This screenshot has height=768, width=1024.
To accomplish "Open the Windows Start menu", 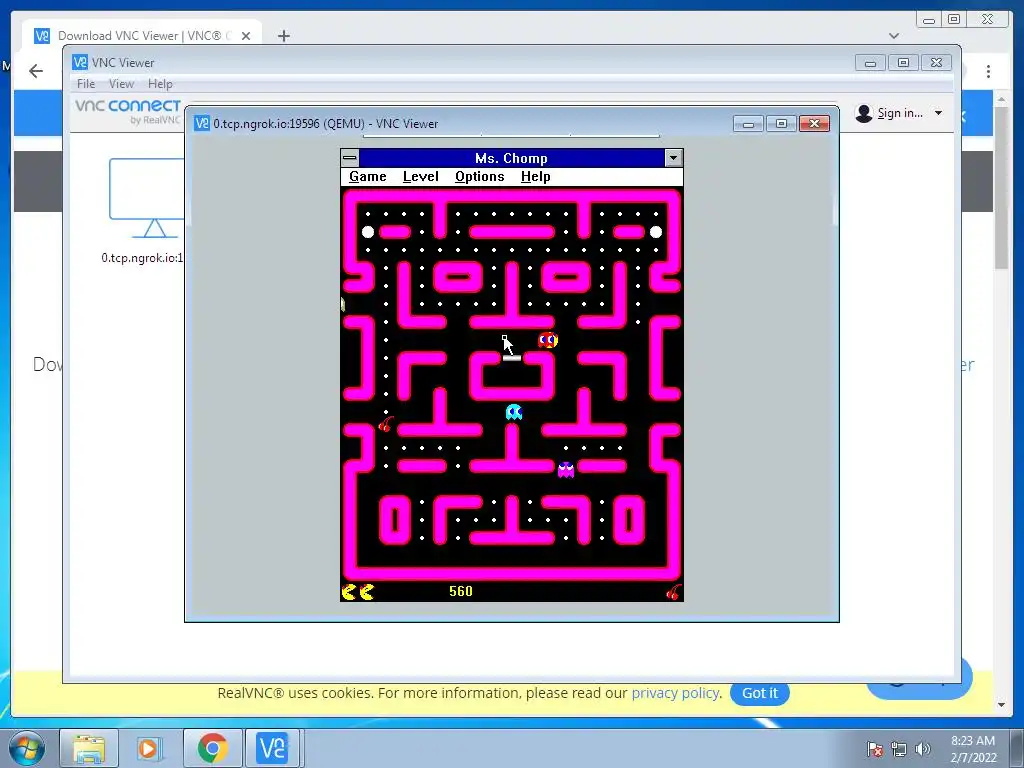I will coord(27,748).
